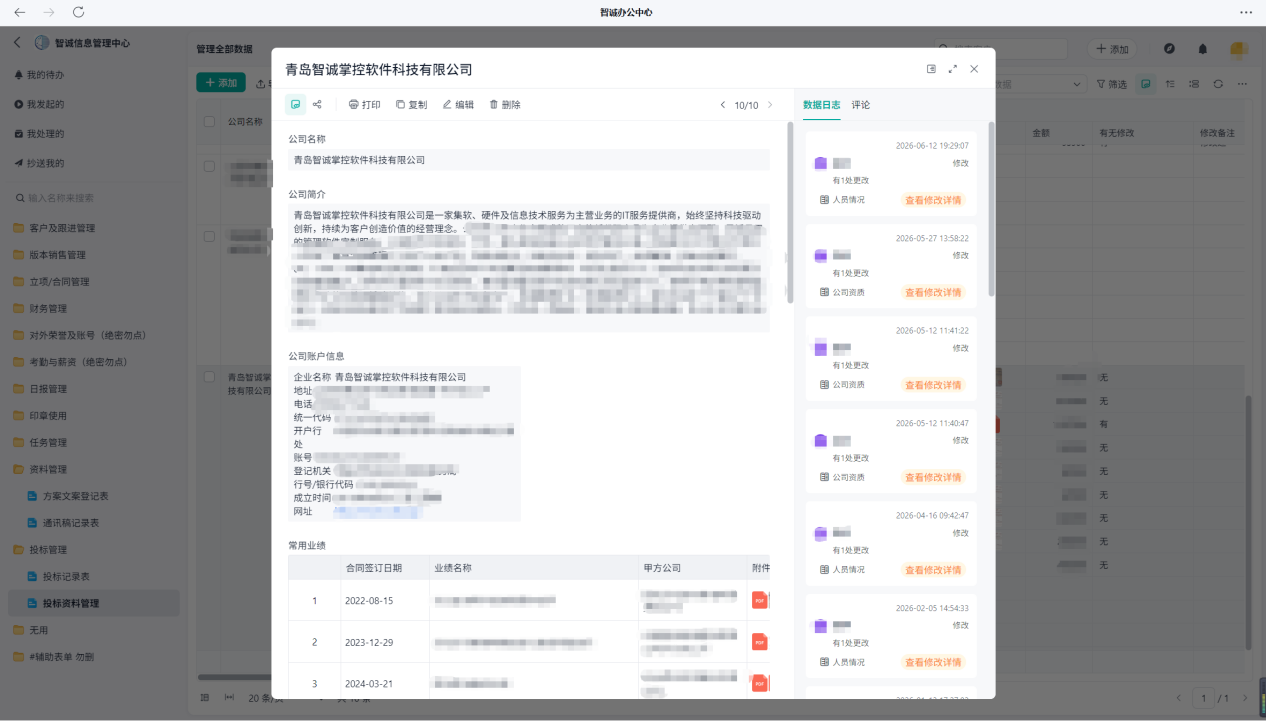Toggle the detail view icon in record toolbar
The width and height of the screenshot is (1266, 721).
coord(295,104)
